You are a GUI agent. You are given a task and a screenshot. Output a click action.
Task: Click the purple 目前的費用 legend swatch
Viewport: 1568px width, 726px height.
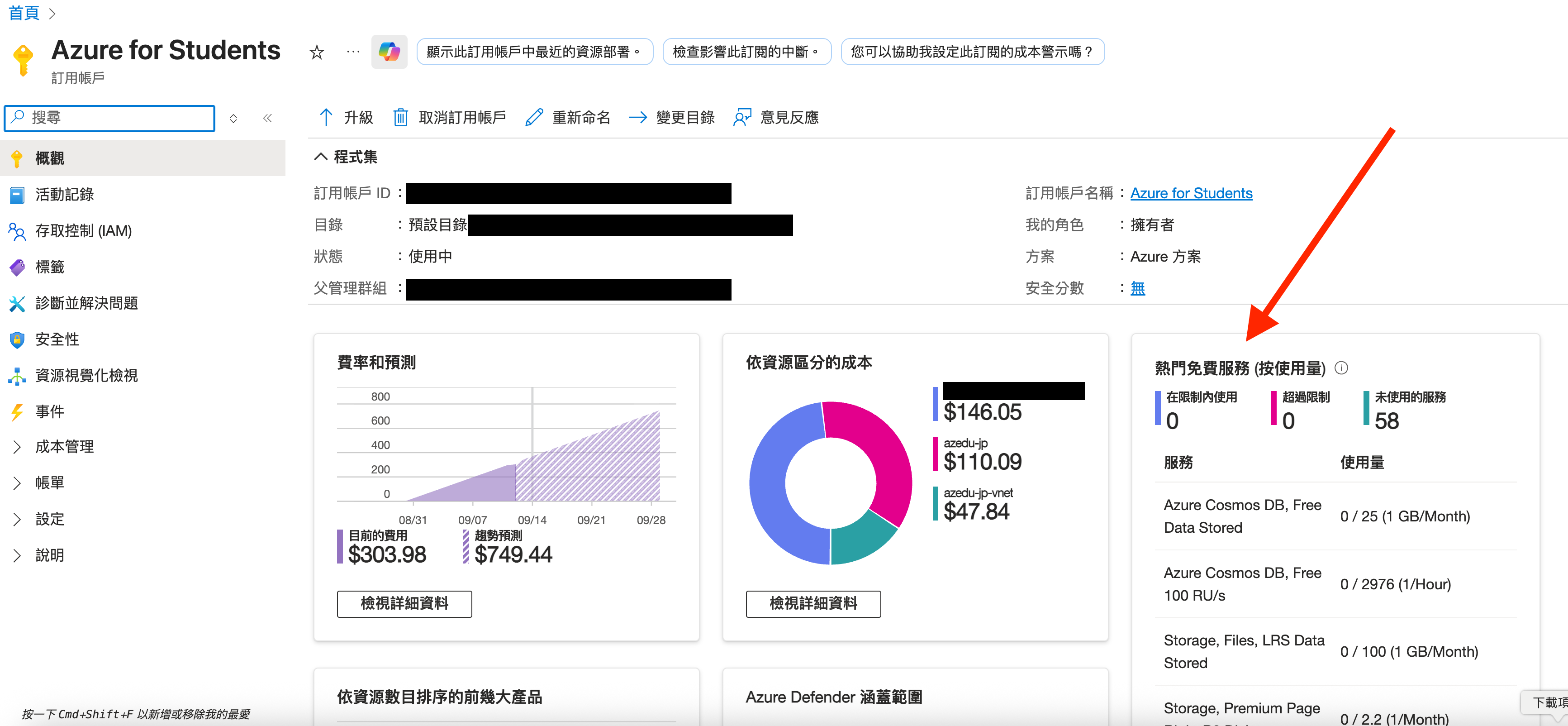tap(340, 546)
